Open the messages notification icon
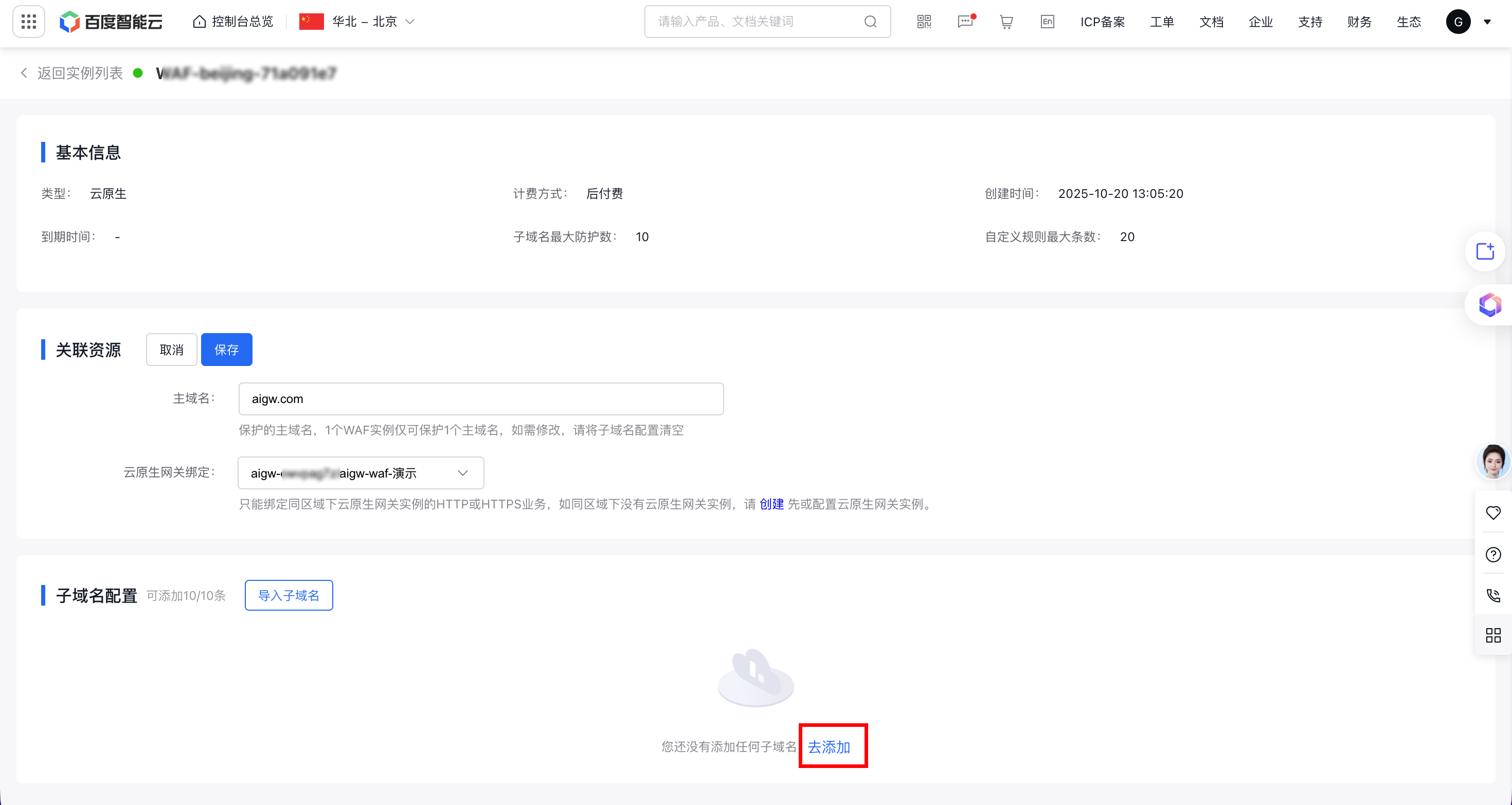 (x=965, y=22)
